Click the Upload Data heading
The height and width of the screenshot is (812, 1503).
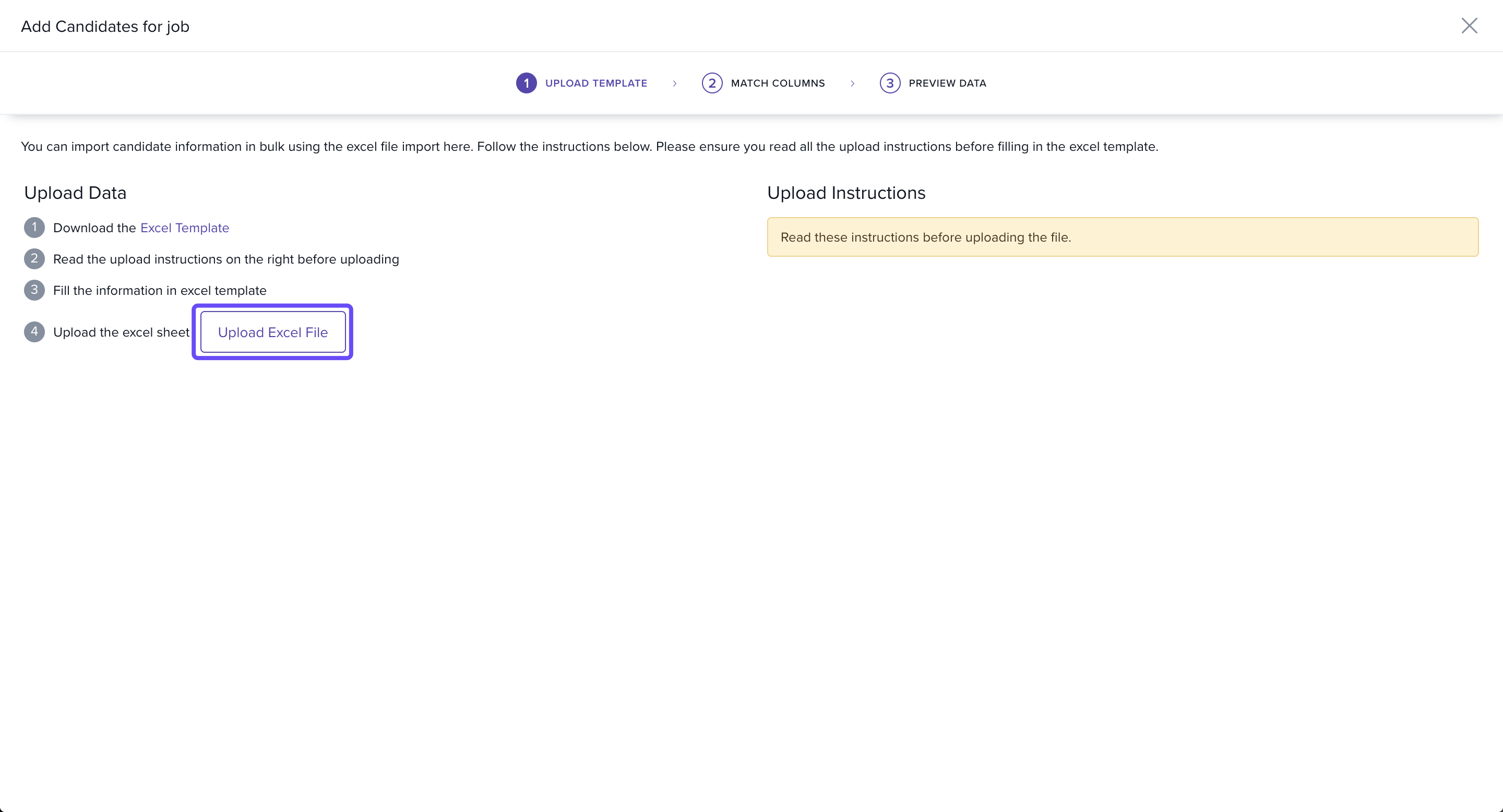pos(75,193)
